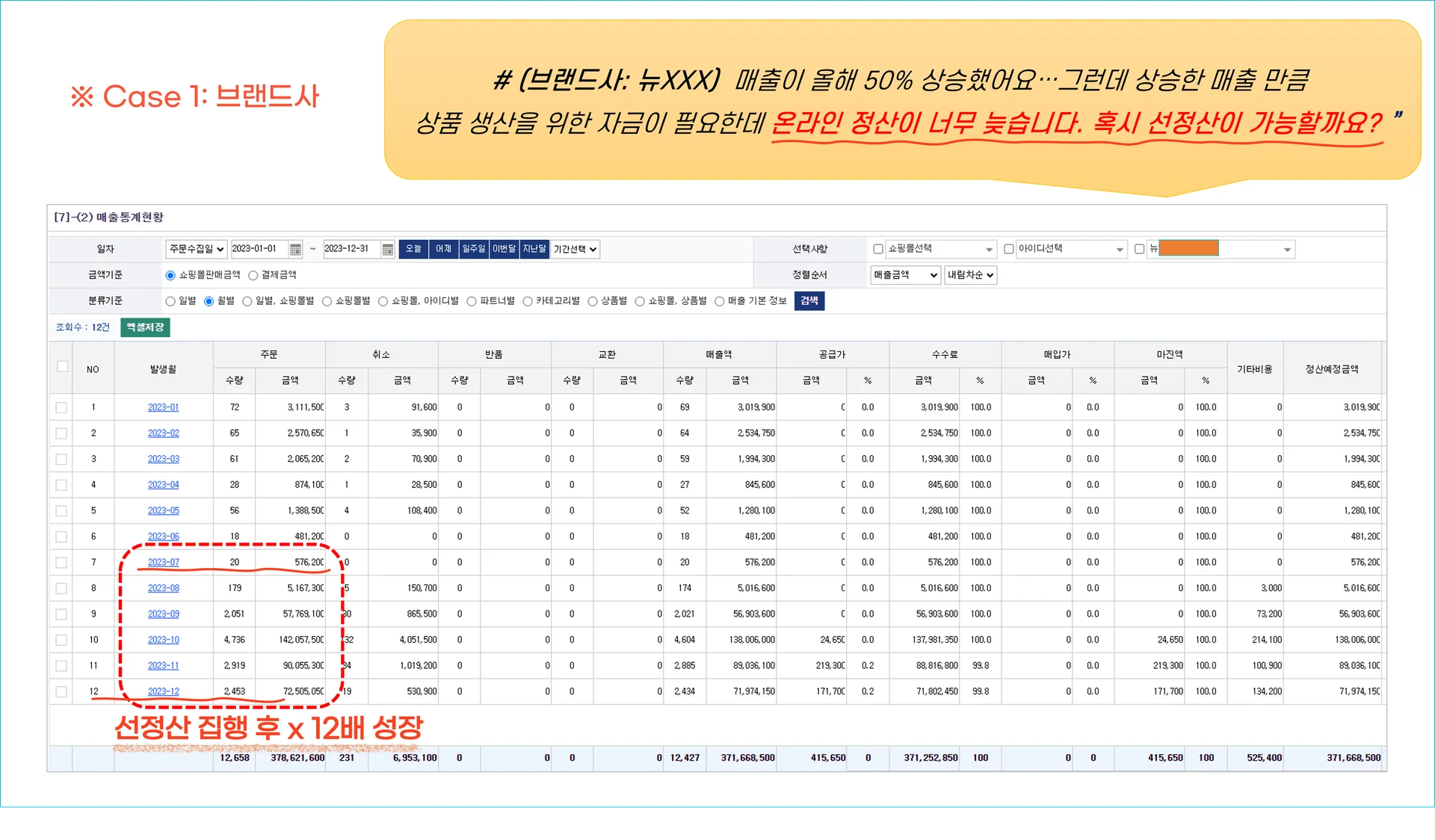Click the 검색 search button
Screen dimensions: 1435x840
click(809, 301)
